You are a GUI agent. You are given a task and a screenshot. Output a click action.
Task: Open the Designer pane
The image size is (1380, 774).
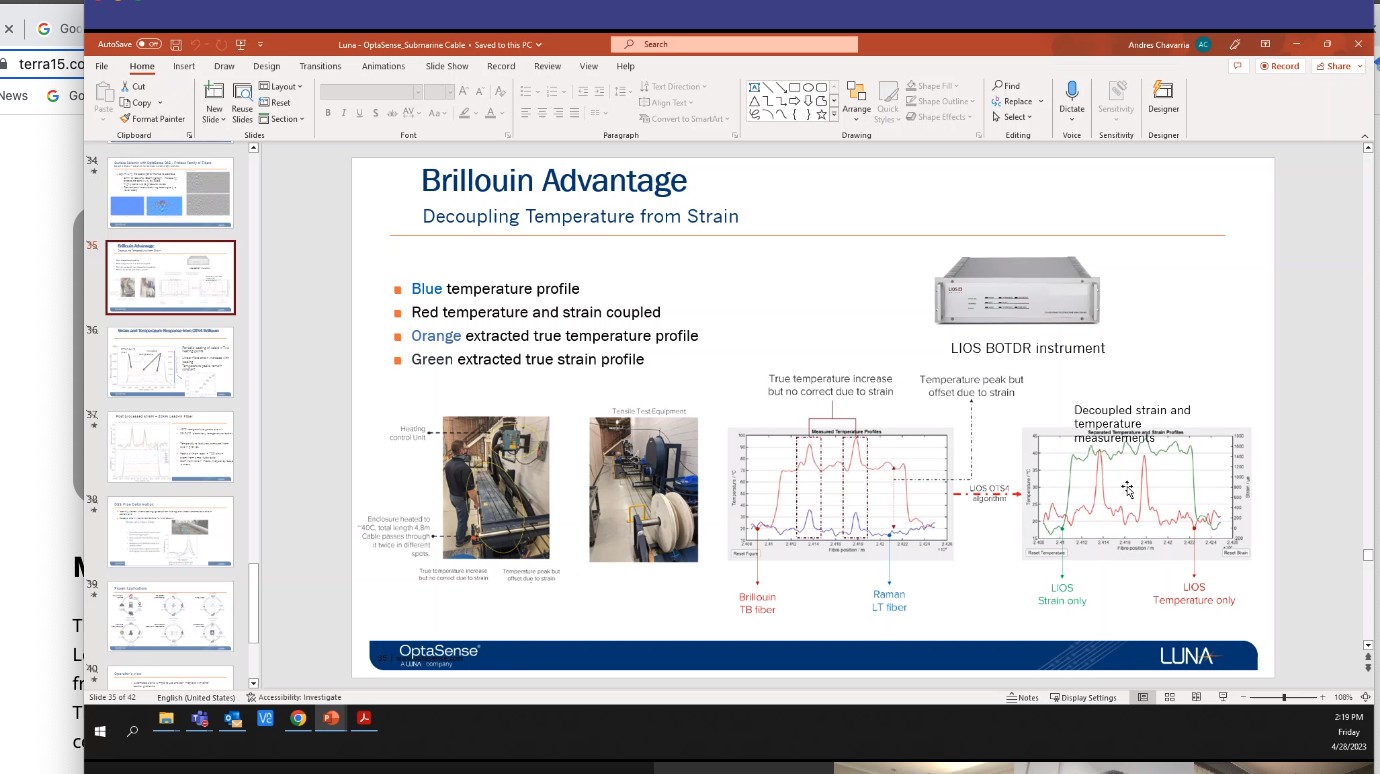pyautogui.click(x=1163, y=98)
